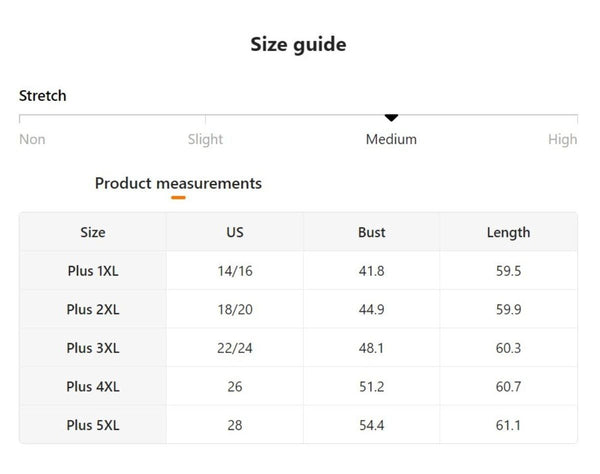Click the Length column header
600x474 pixels.
pyautogui.click(x=508, y=232)
